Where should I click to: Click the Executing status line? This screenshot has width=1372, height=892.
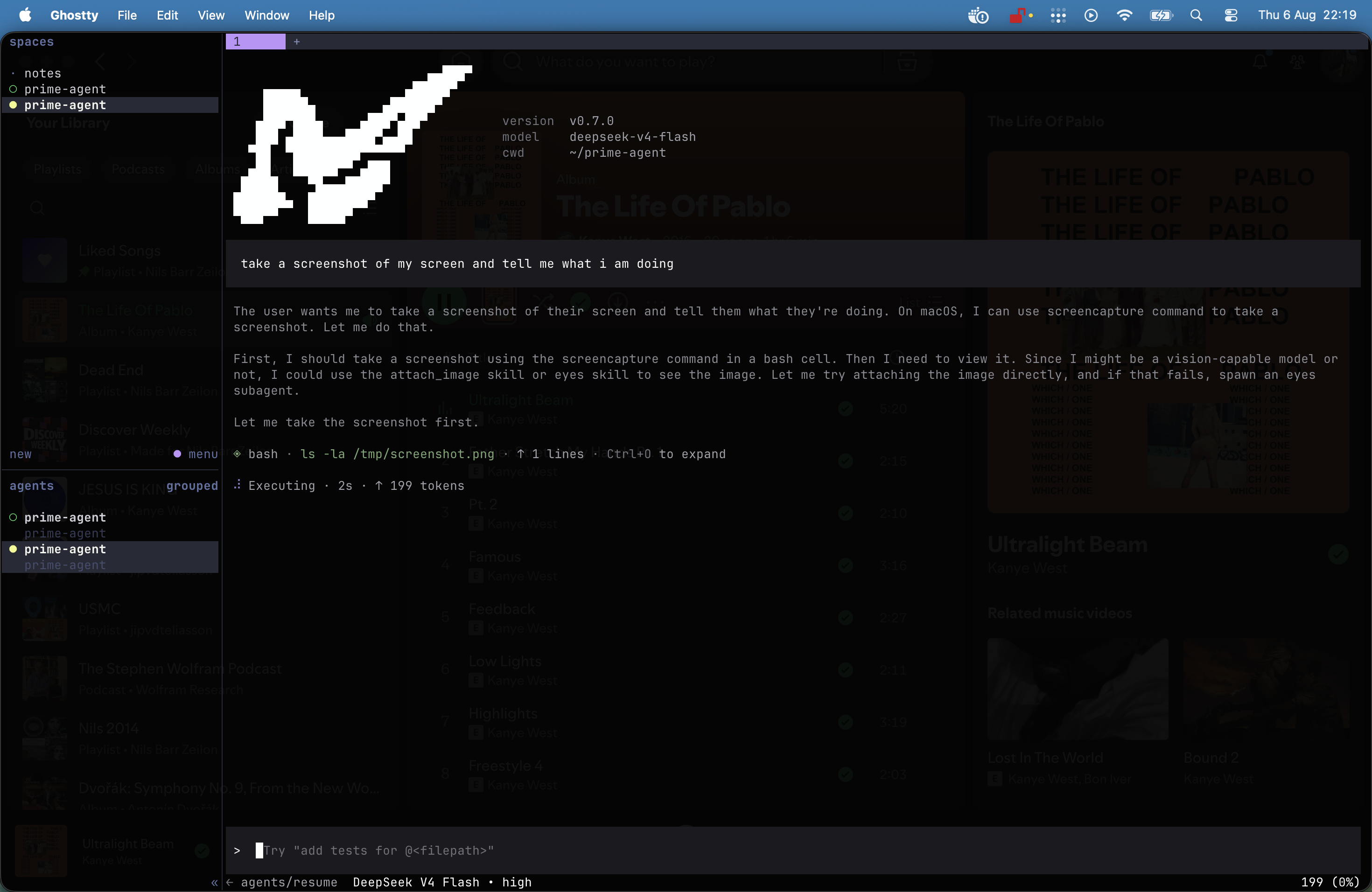(x=349, y=486)
